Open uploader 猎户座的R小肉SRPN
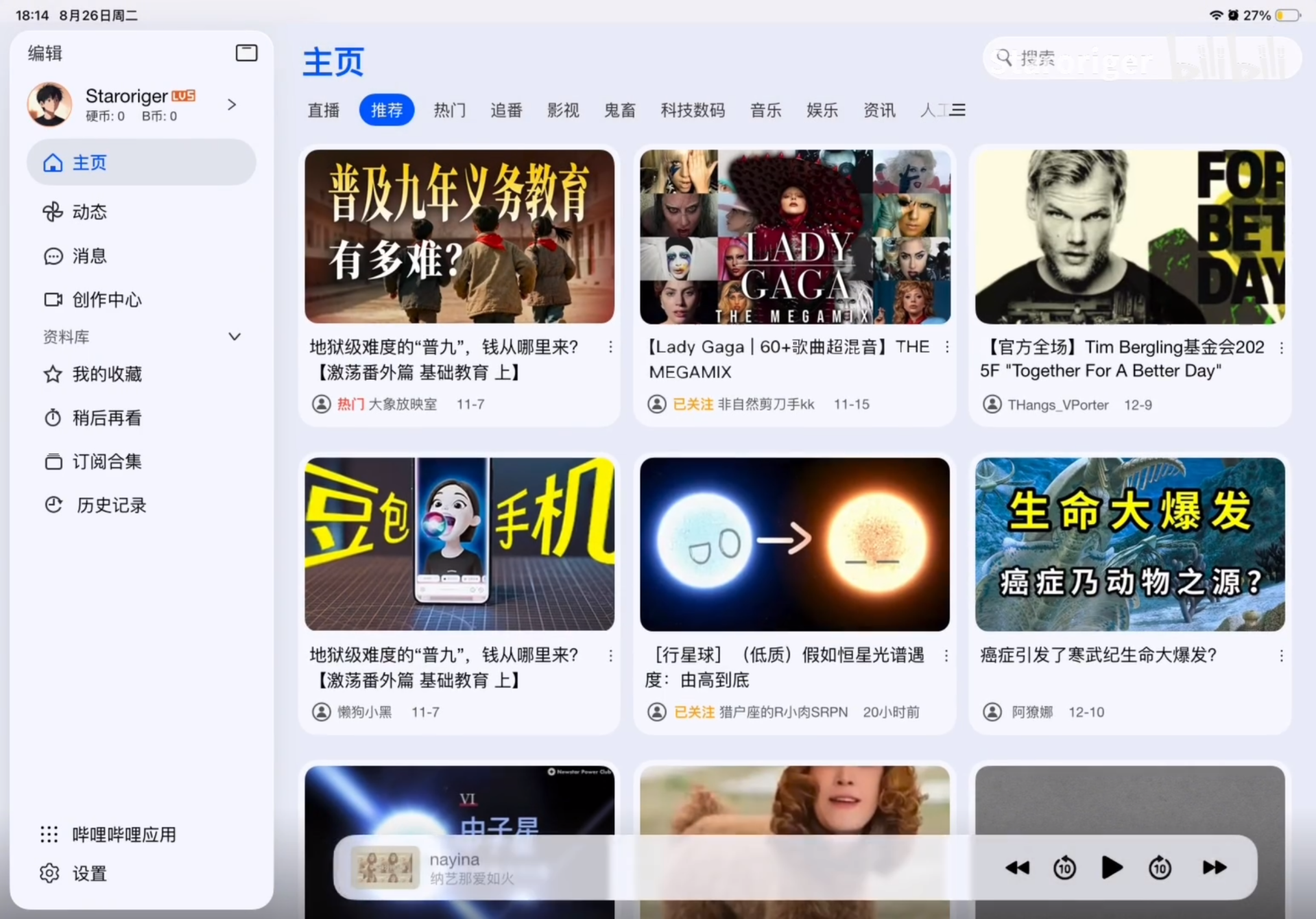The width and height of the screenshot is (1316, 919). 783,712
